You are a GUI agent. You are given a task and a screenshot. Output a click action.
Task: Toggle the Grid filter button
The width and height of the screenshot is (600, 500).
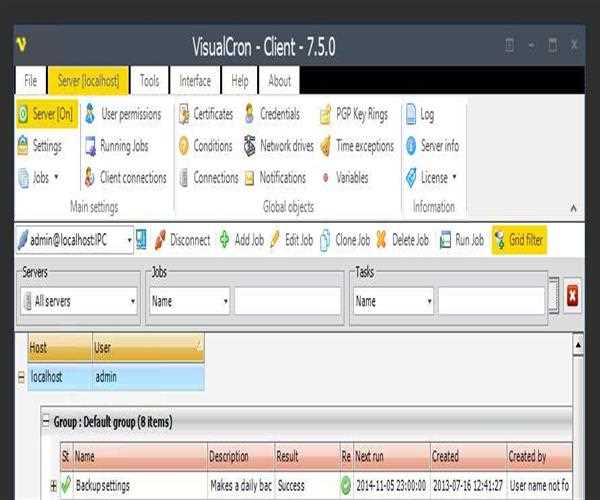519,240
